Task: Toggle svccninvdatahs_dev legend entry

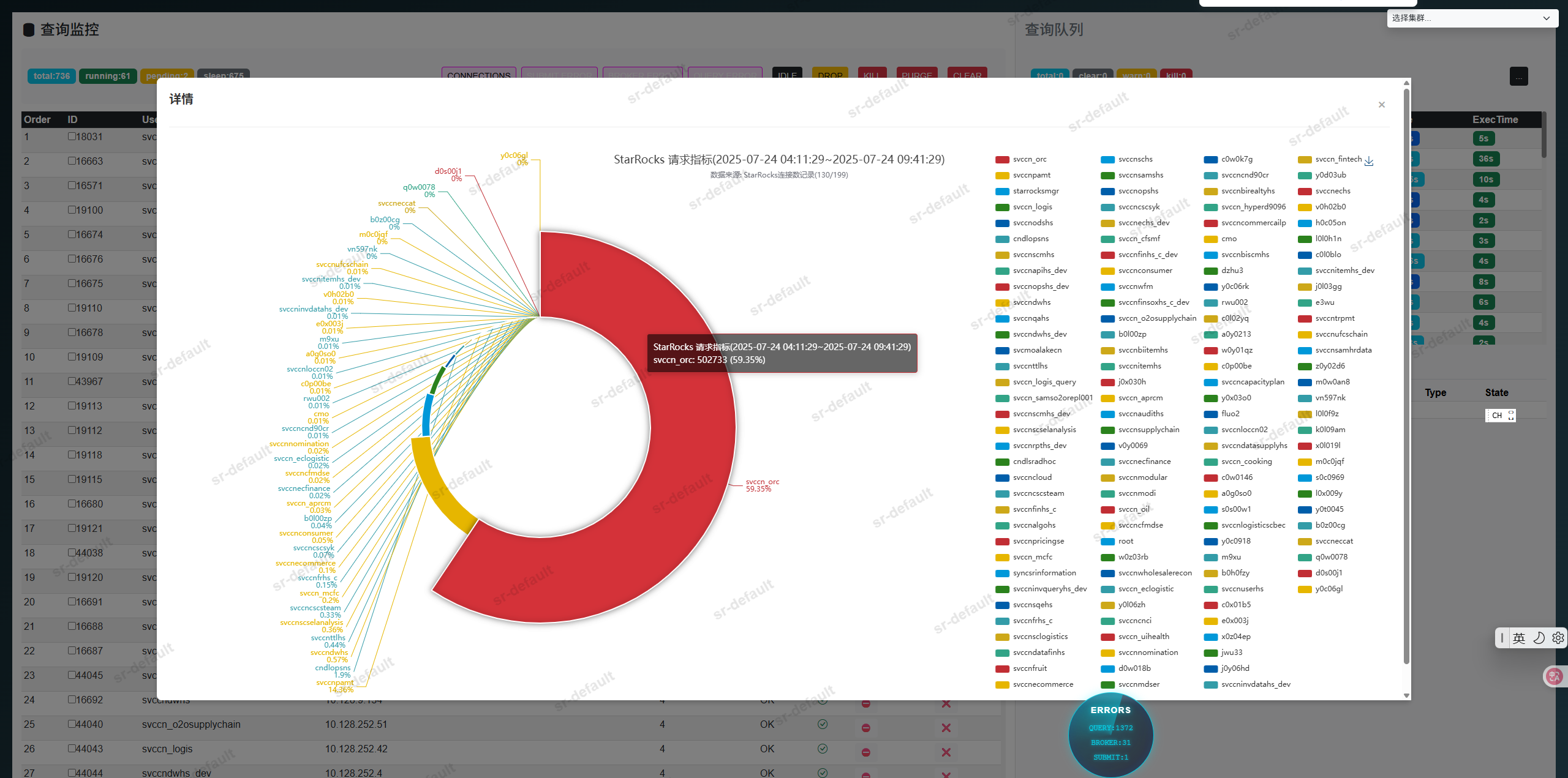Action: (1247, 684)
